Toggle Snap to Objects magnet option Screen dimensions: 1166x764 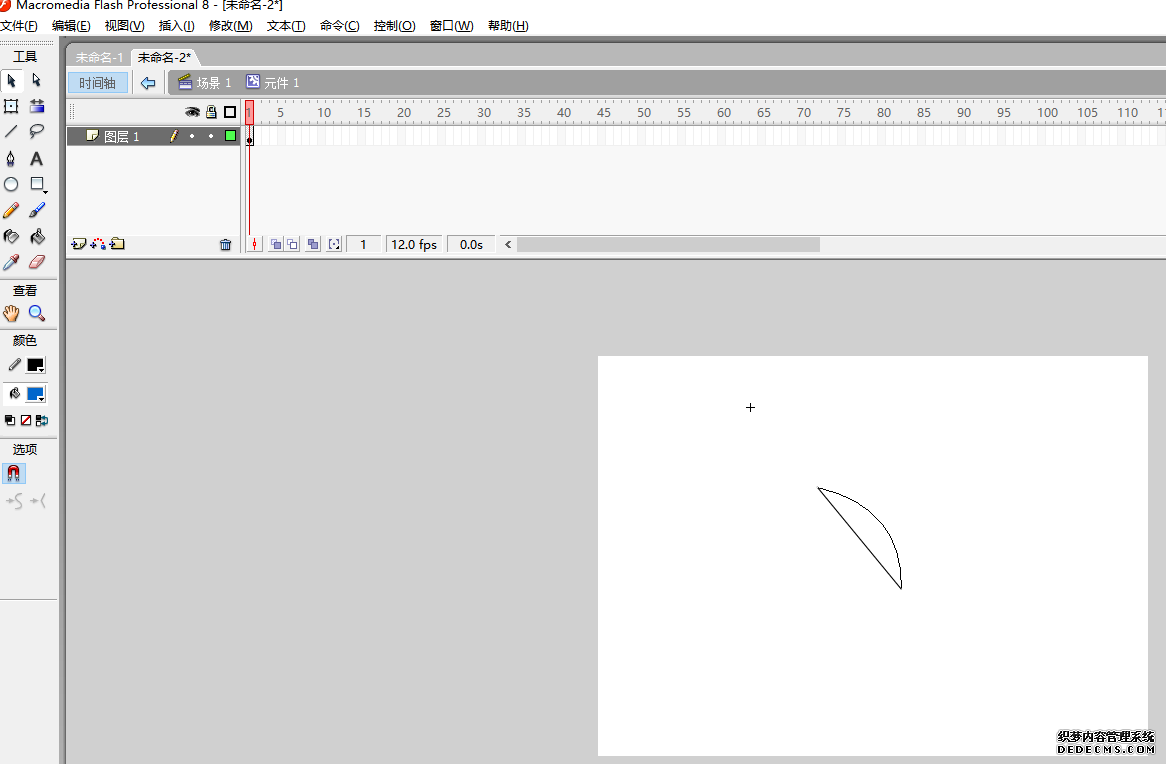coord(15,473)
